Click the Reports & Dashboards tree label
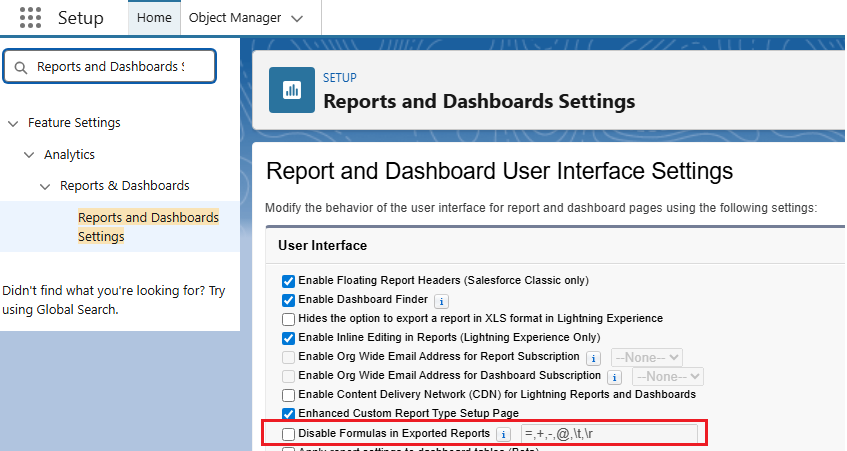The height and width of the screenshot is (451, 847). pyautogui.click(x=125, y=186)
